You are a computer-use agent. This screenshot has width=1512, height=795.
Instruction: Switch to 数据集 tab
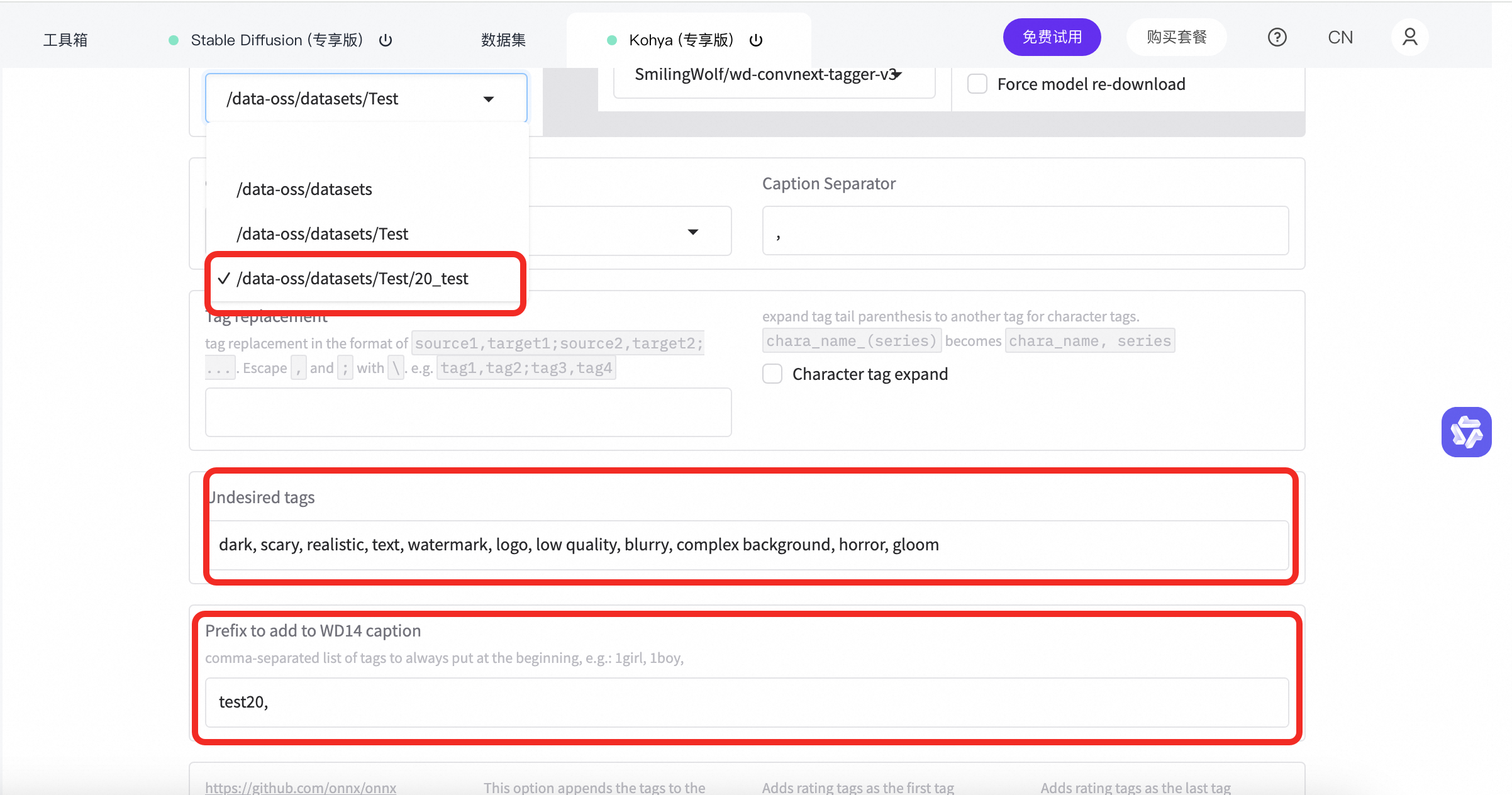[503, 40]
